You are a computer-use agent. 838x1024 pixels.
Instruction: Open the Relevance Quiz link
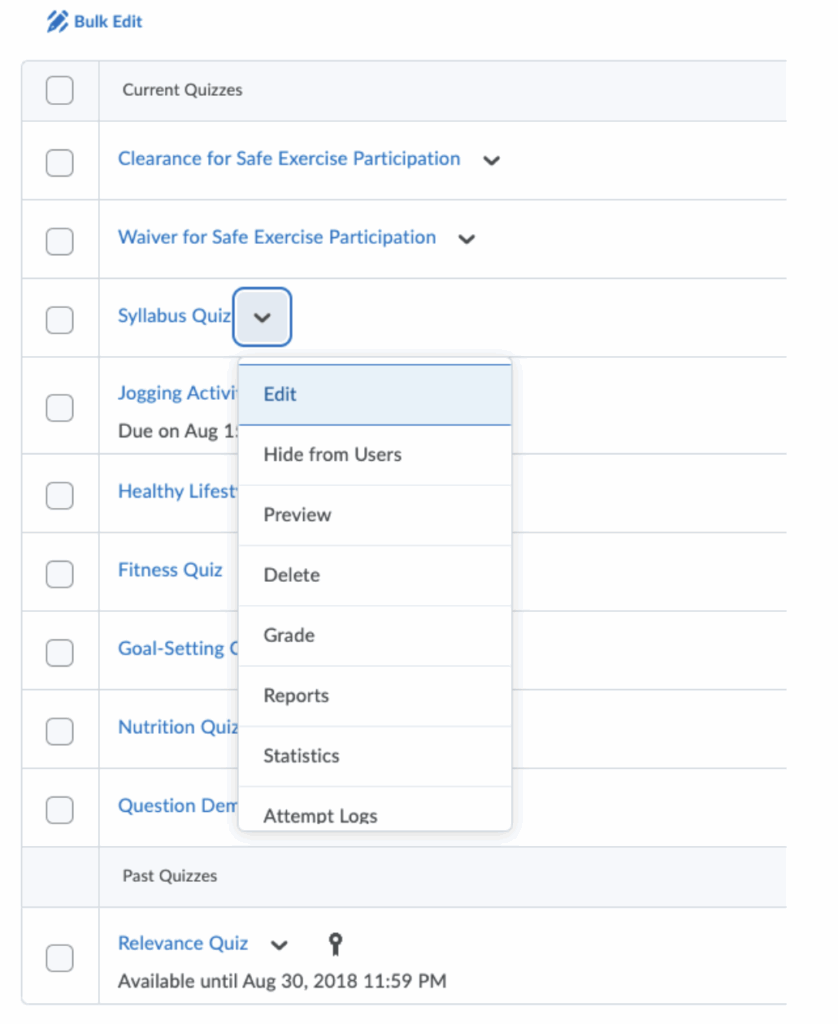pyautogui.click(x=182, y=943)
